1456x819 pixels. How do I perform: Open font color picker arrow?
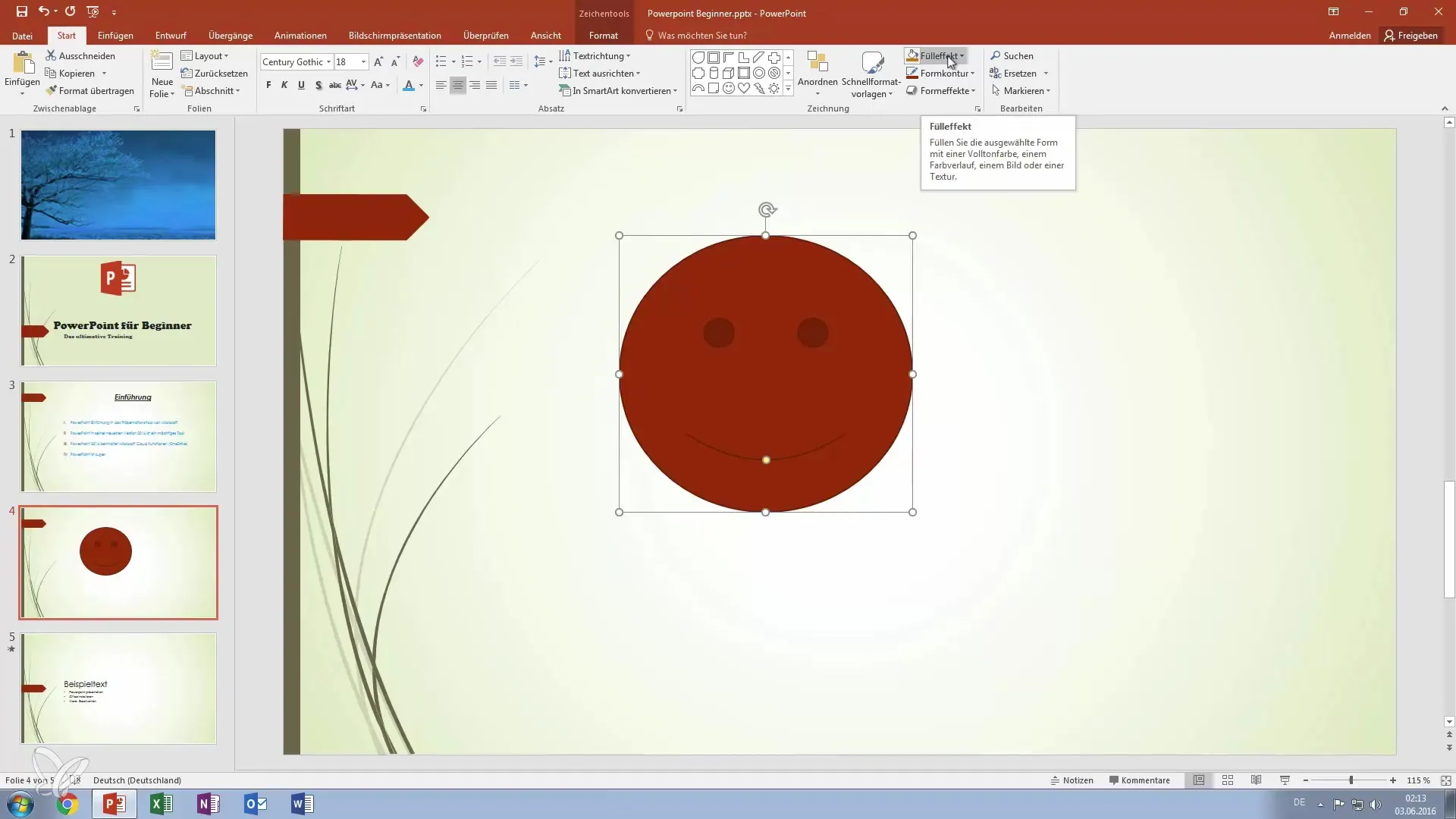(x=422, y=85)
